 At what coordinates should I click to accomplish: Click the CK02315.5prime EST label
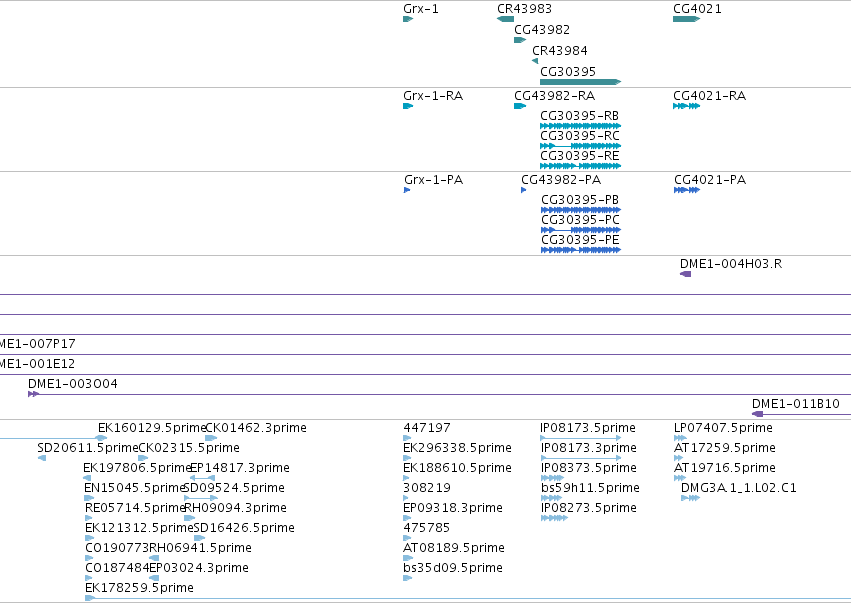point(189,448)
